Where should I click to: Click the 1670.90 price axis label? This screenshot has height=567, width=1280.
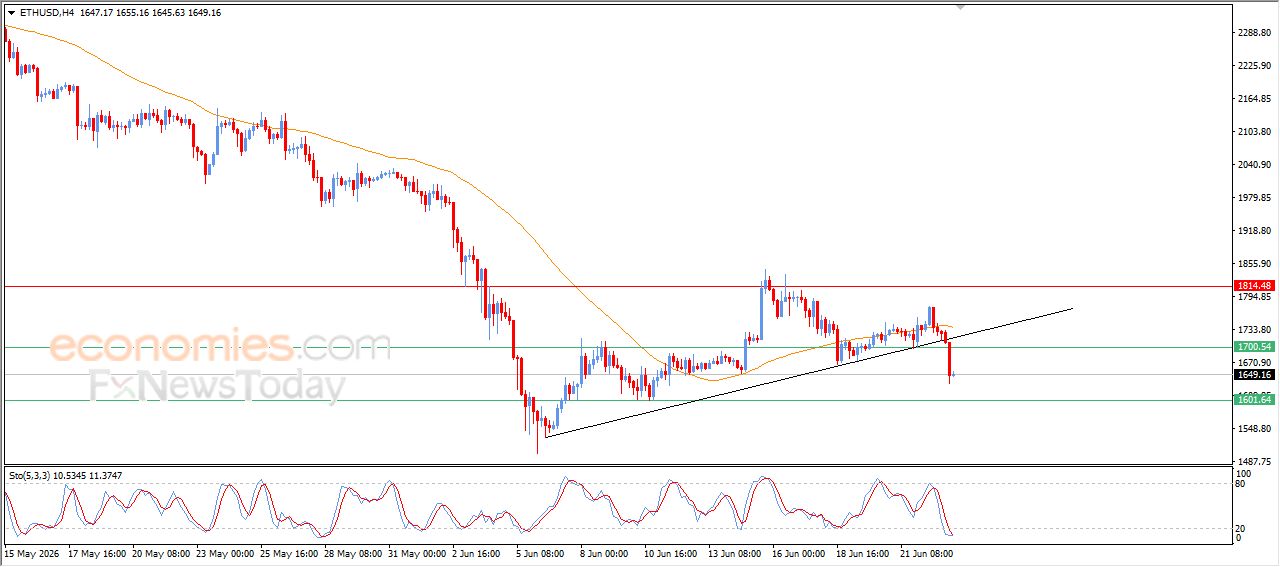pos(1254,363)
